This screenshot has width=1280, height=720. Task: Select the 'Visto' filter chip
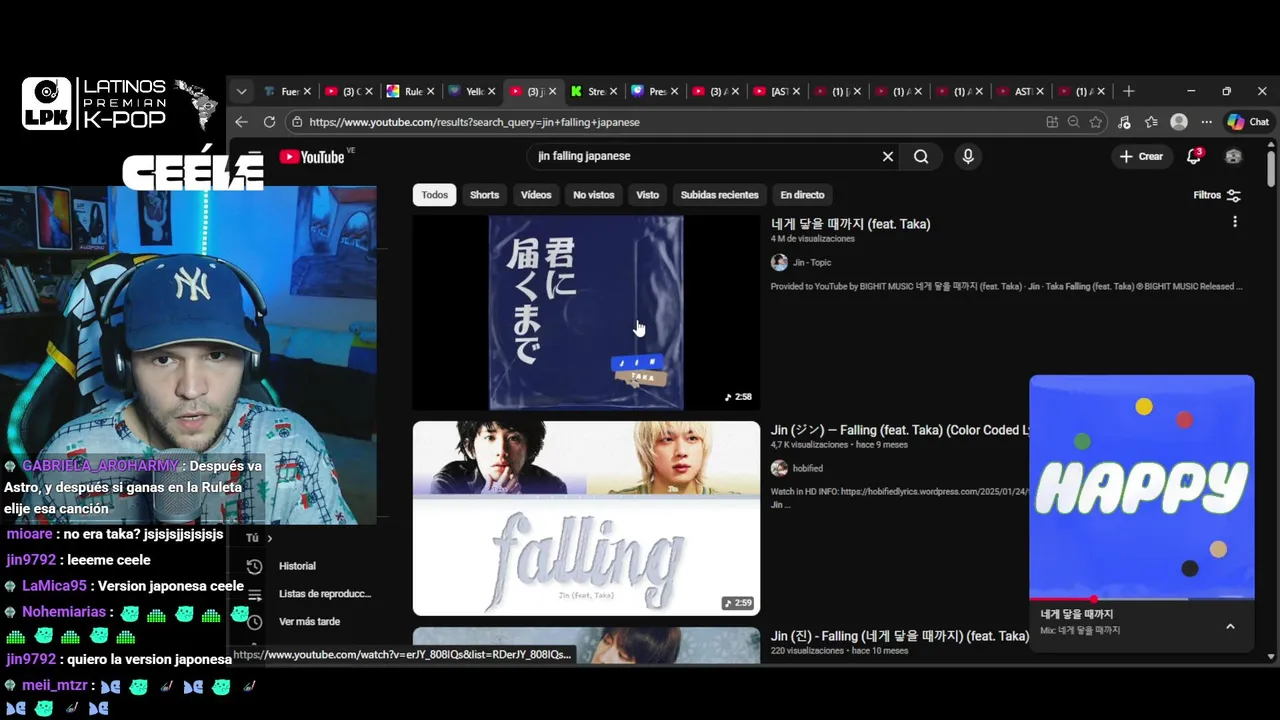pyautogui.click(x=648, y=195)
